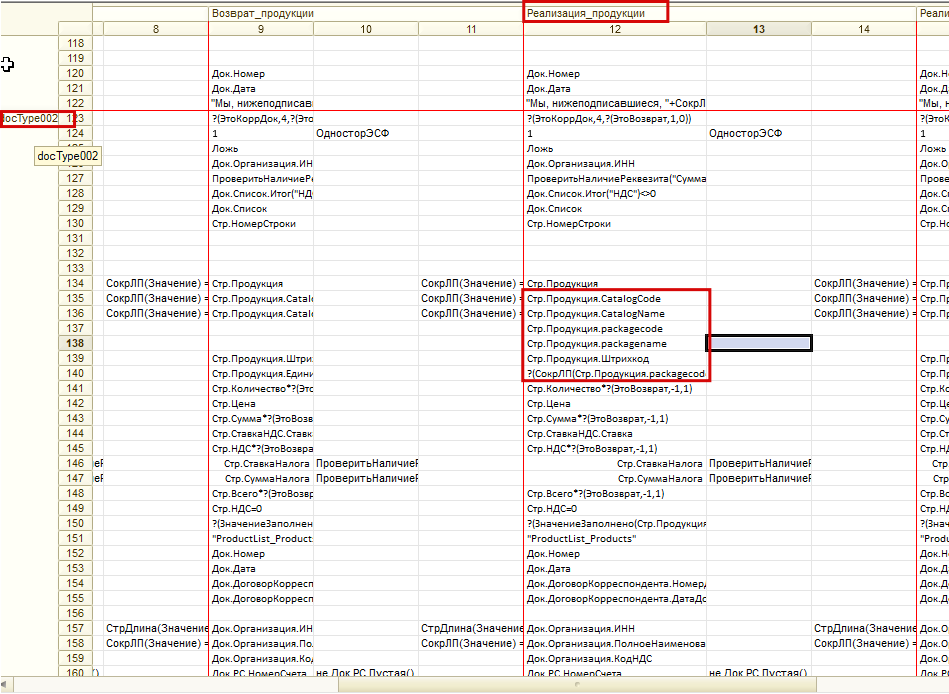Click the horizontal scrollbar thumb at bottom
Screen dimensions: 949x694
tap(576, 685)
